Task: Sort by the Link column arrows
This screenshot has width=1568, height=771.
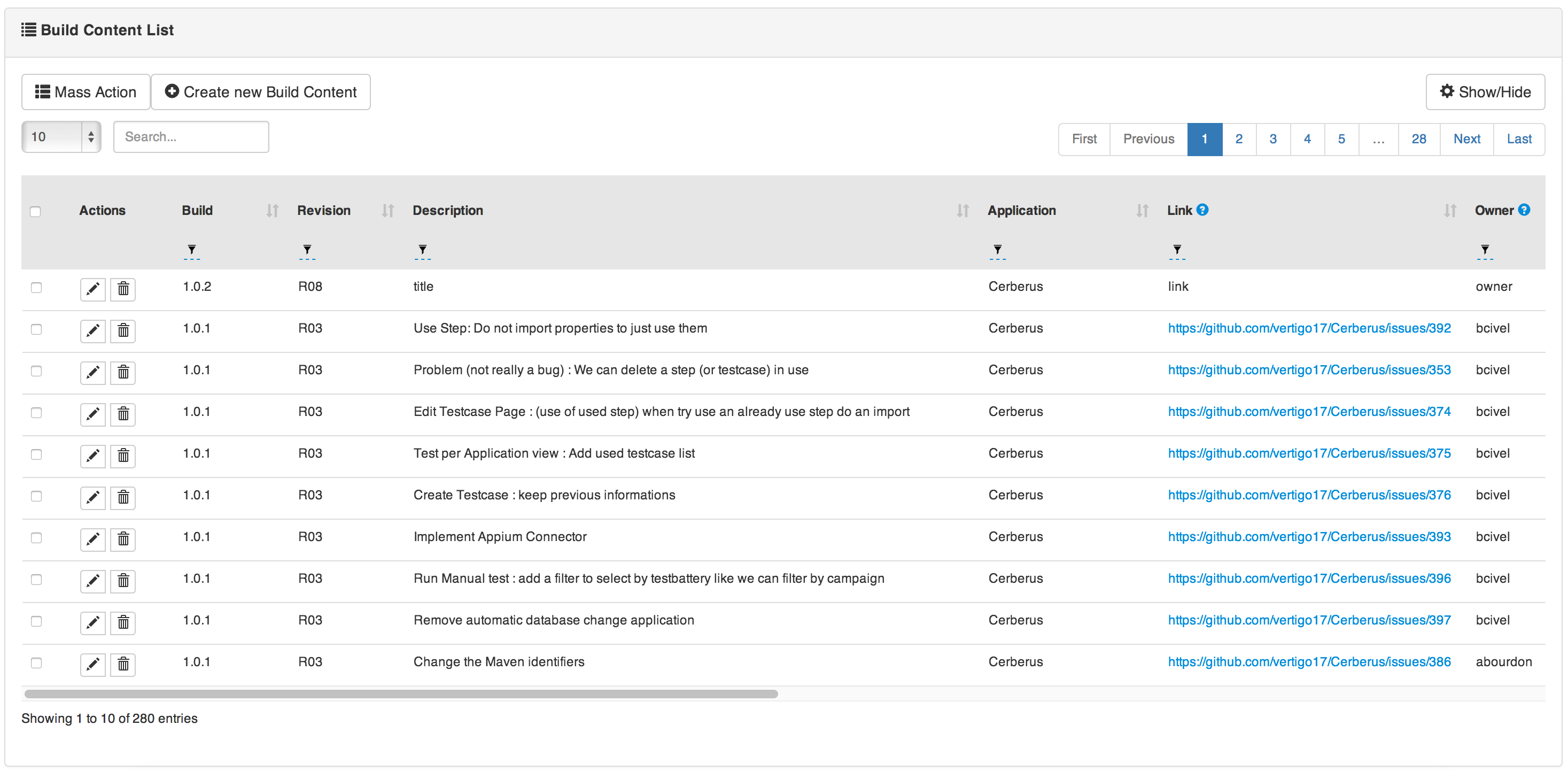Action: (1450, 211)
